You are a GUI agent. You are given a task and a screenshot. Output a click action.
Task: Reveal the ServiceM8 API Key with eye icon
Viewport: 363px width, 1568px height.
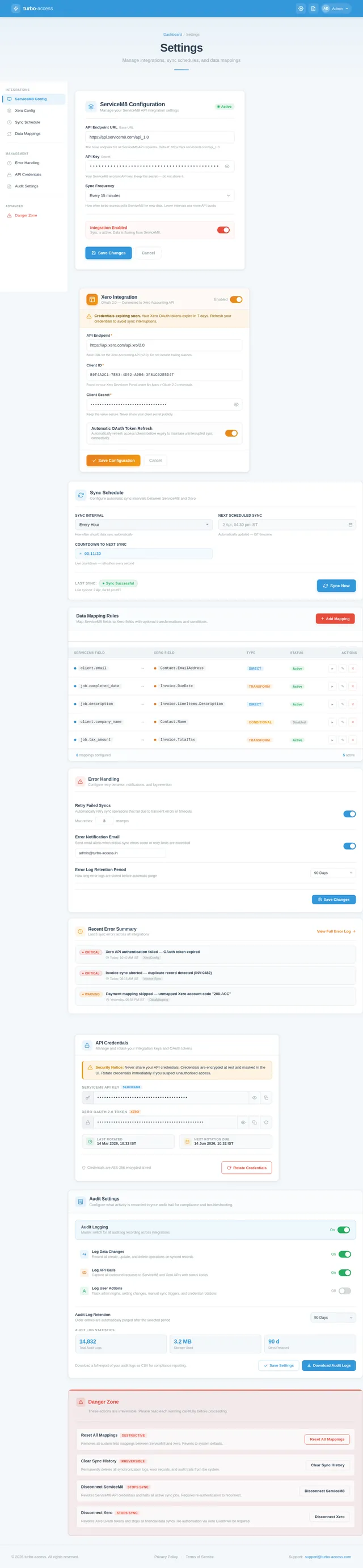(x=227, y=166)
